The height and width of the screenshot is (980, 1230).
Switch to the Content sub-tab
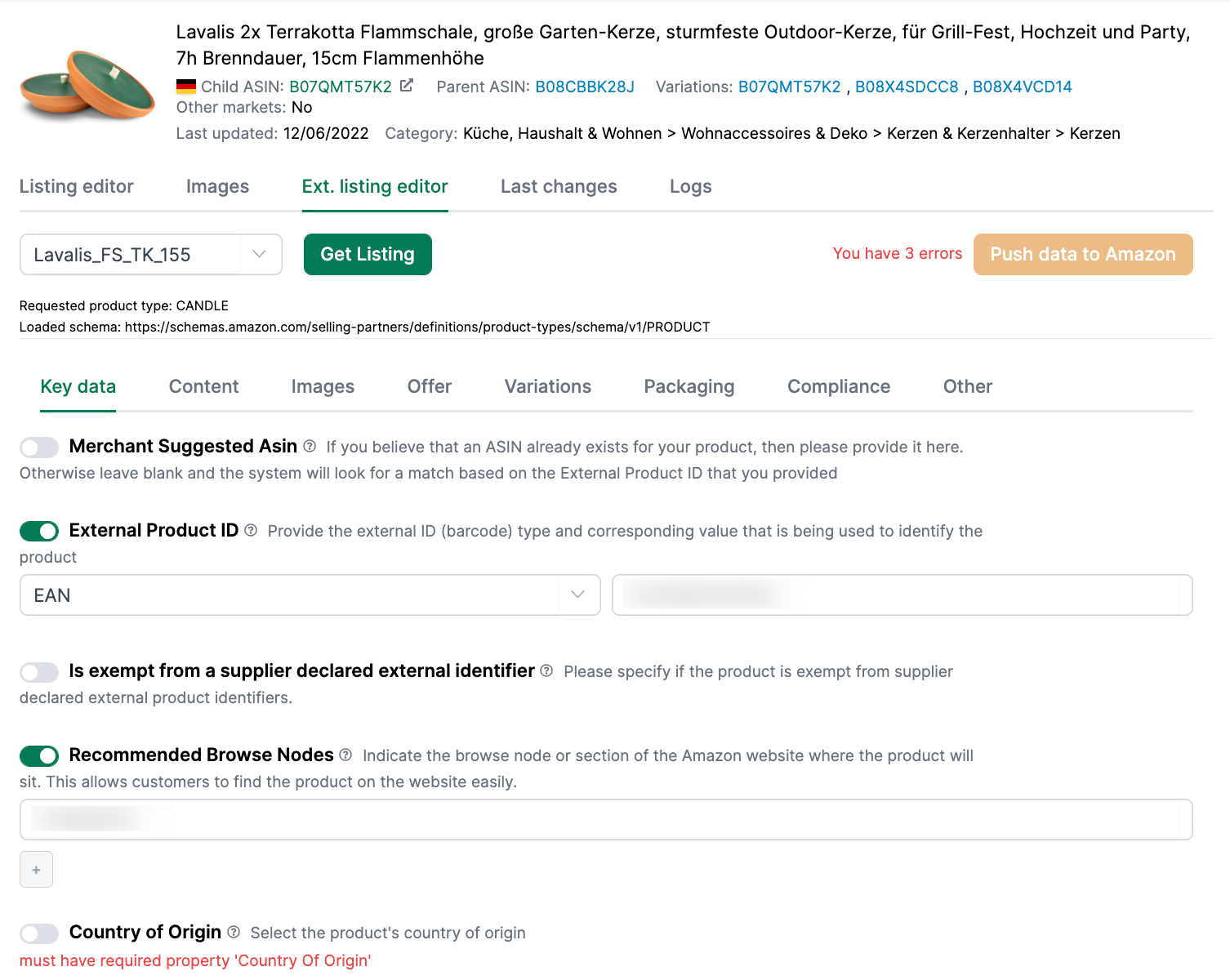tap(203, 386)
